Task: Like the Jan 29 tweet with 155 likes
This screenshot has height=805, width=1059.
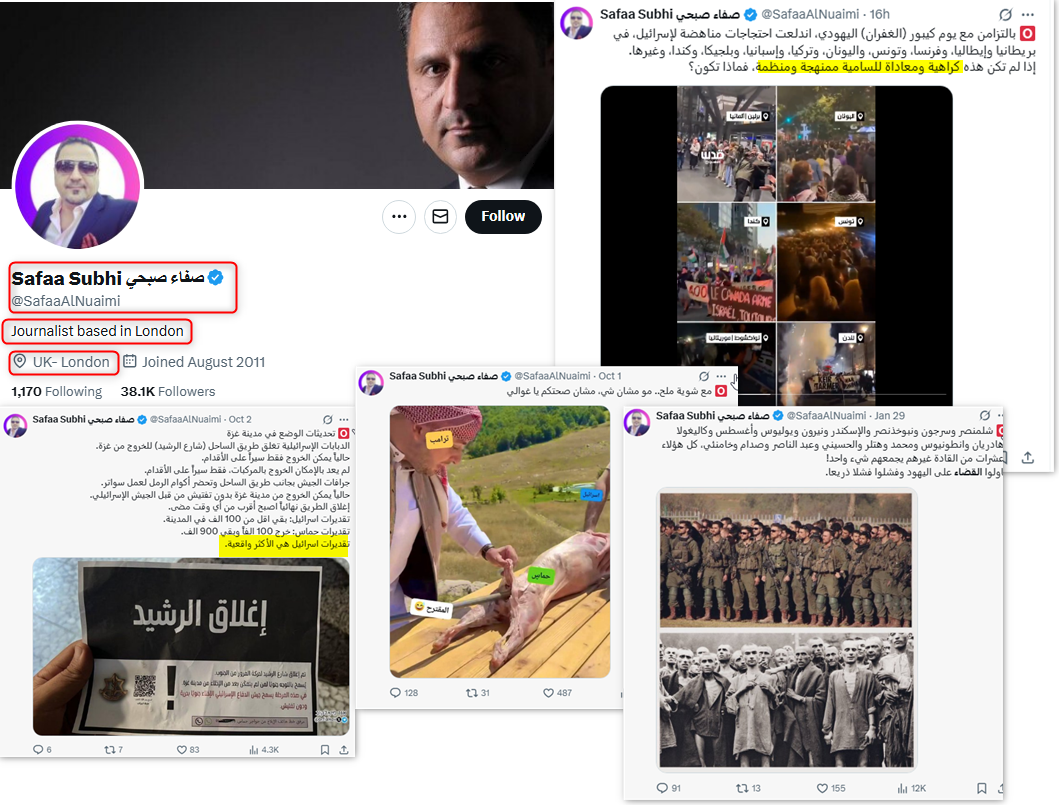Action: tap(831, 788)
